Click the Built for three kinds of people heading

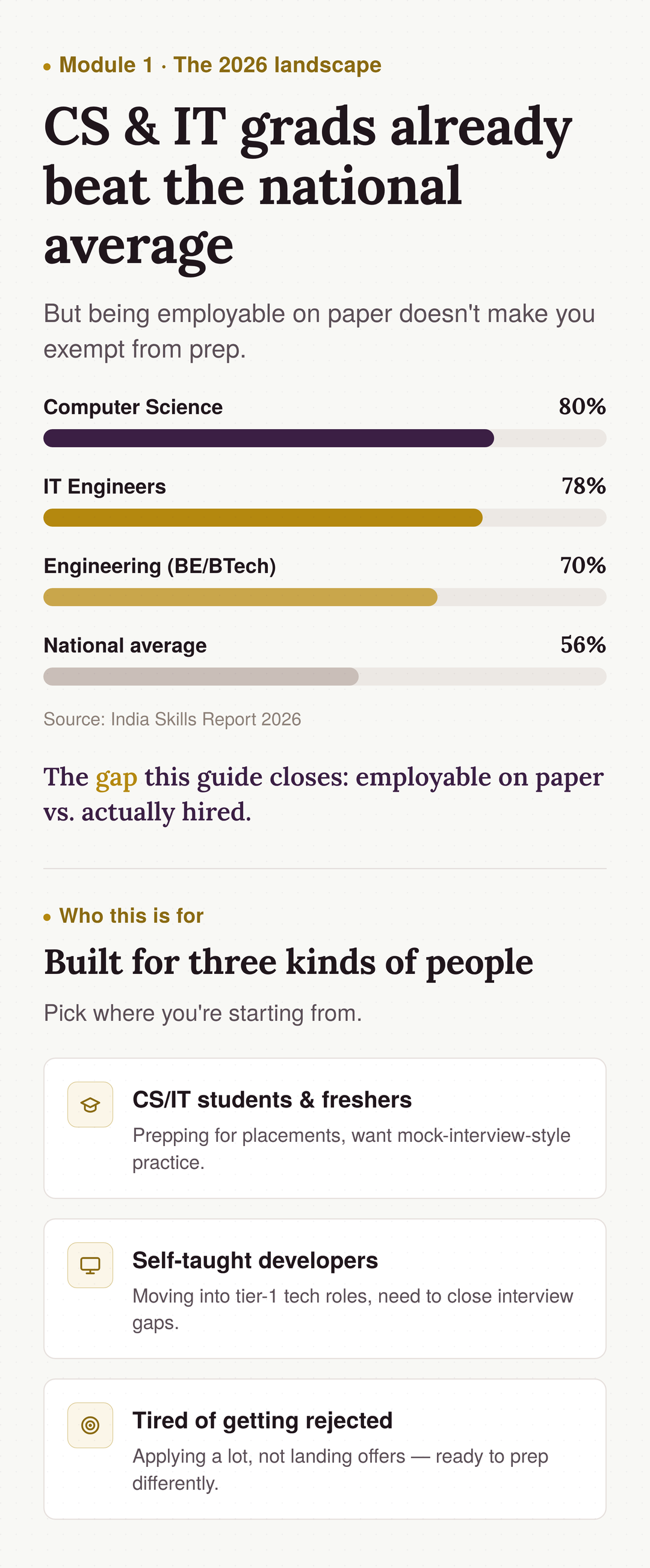(288, 962)
